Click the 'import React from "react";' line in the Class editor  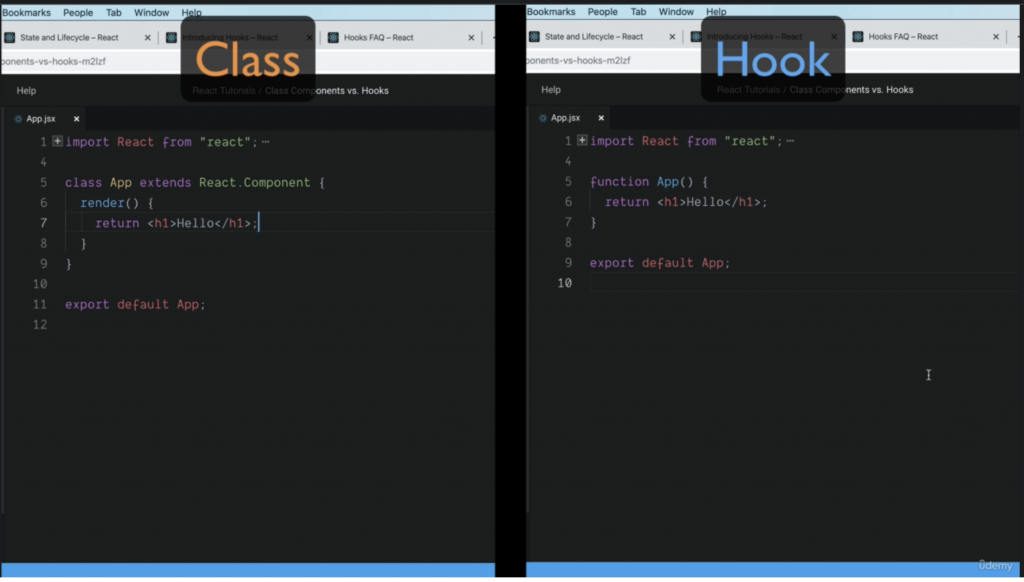coord(162,142)
